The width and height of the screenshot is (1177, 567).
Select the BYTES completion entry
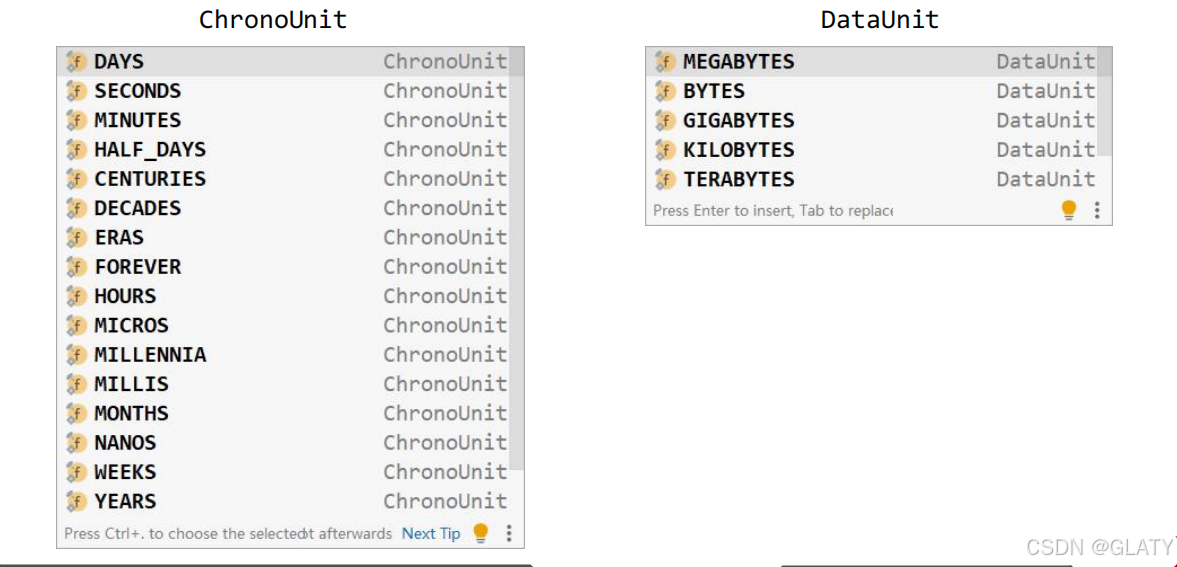(872, 91)
